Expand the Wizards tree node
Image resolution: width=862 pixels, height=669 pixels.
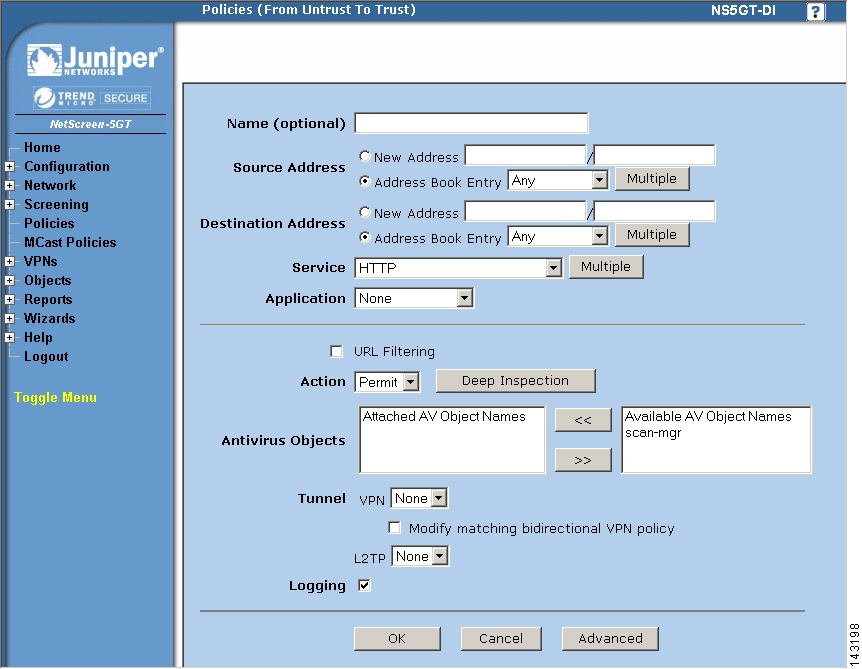click(x=9, y=319)
